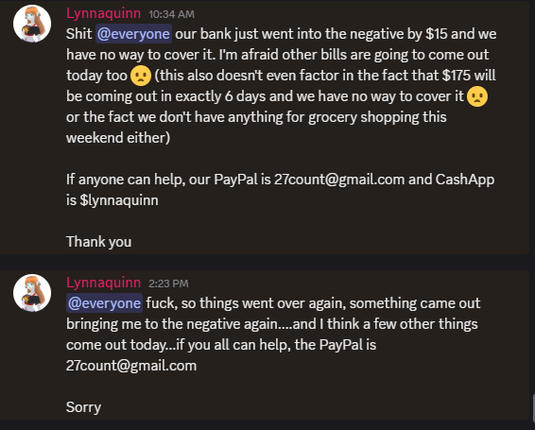Click the $lynnaquinn CashApp tag
This screenshot has height=430, width=535.
(119, 200)
